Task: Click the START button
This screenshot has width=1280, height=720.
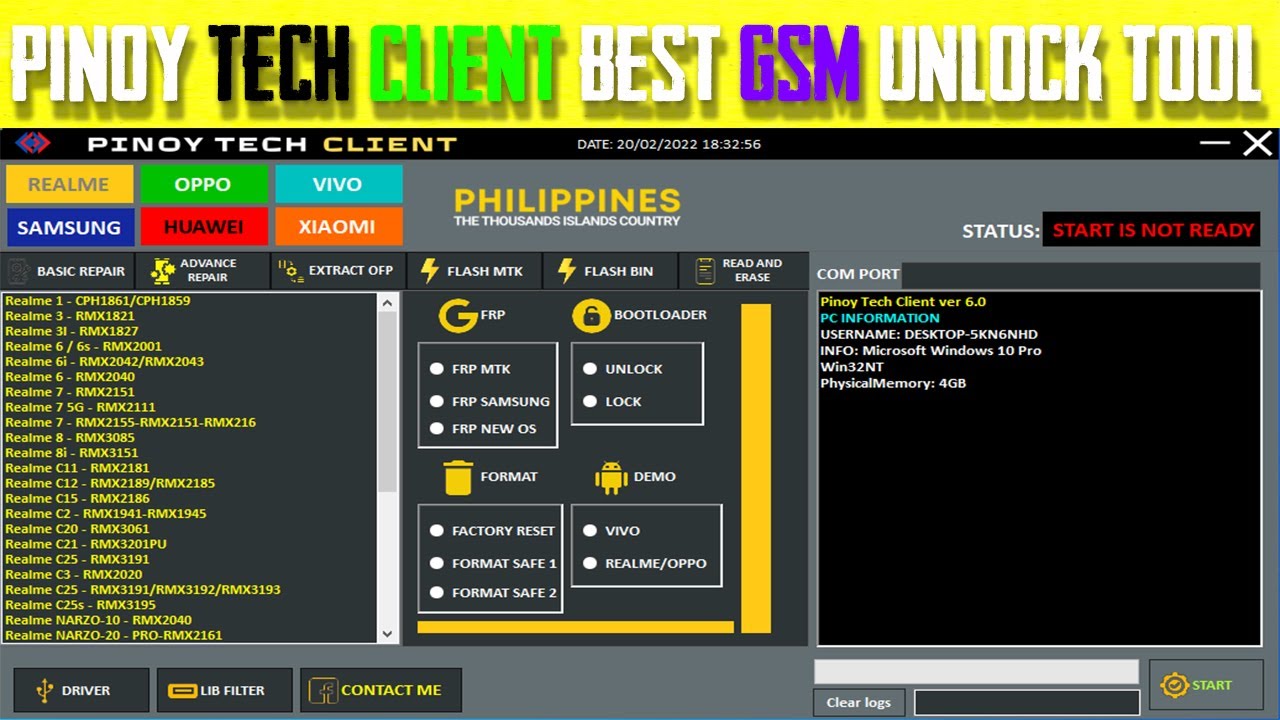Action: pyautogui.click(x=1206, y=685)
